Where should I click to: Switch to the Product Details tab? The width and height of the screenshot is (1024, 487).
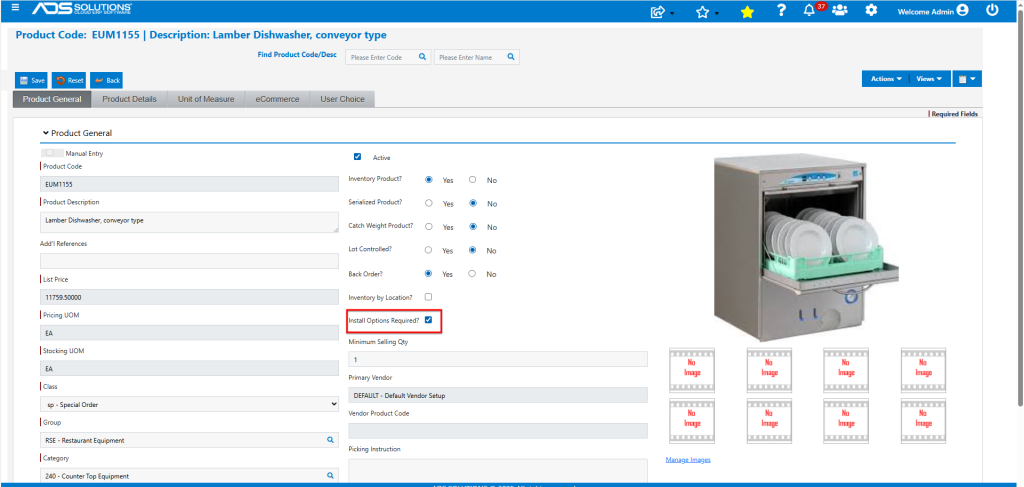click(129, 99)
